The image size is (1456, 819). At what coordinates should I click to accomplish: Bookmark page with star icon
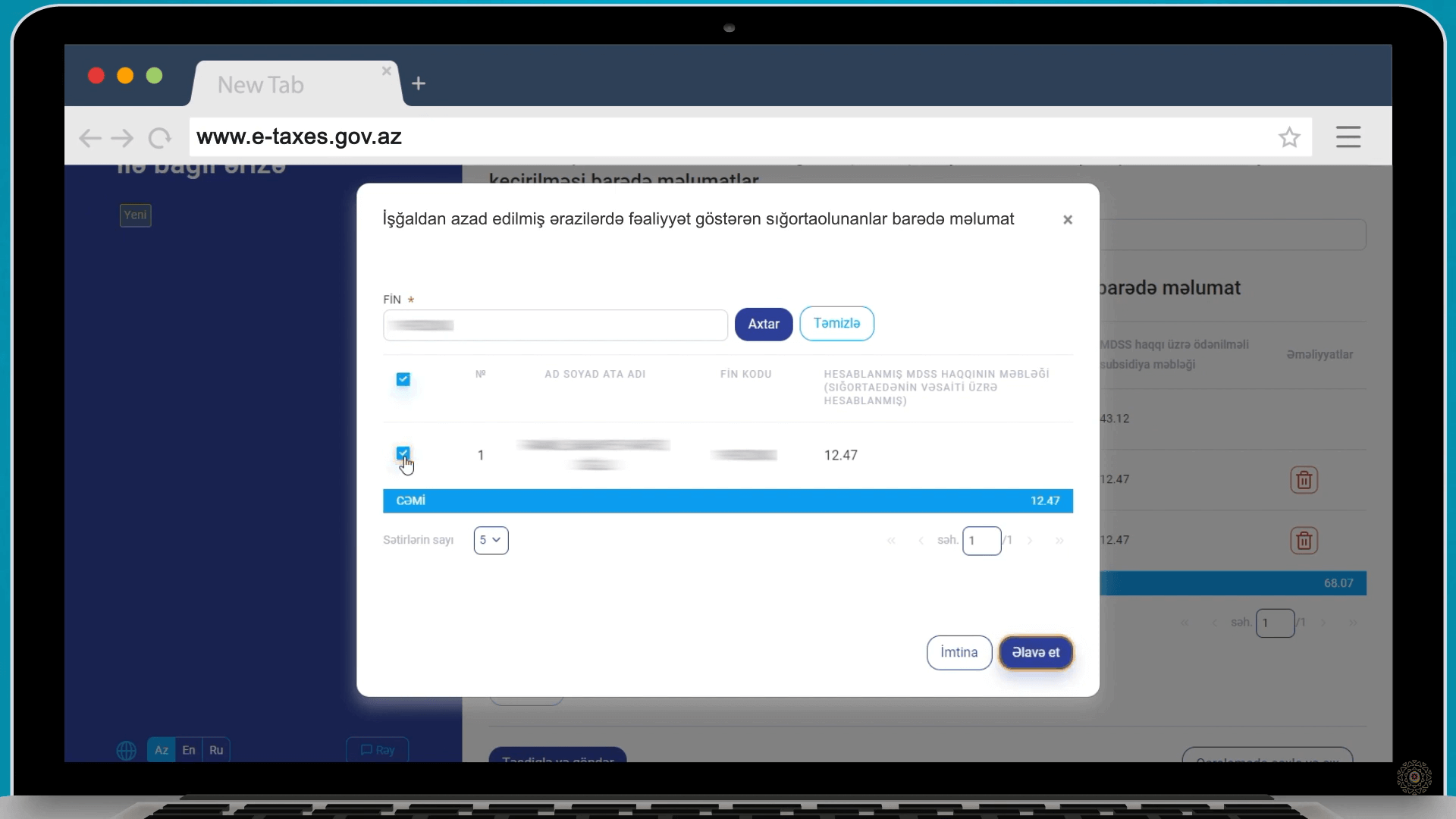(x=1289, y=137)
